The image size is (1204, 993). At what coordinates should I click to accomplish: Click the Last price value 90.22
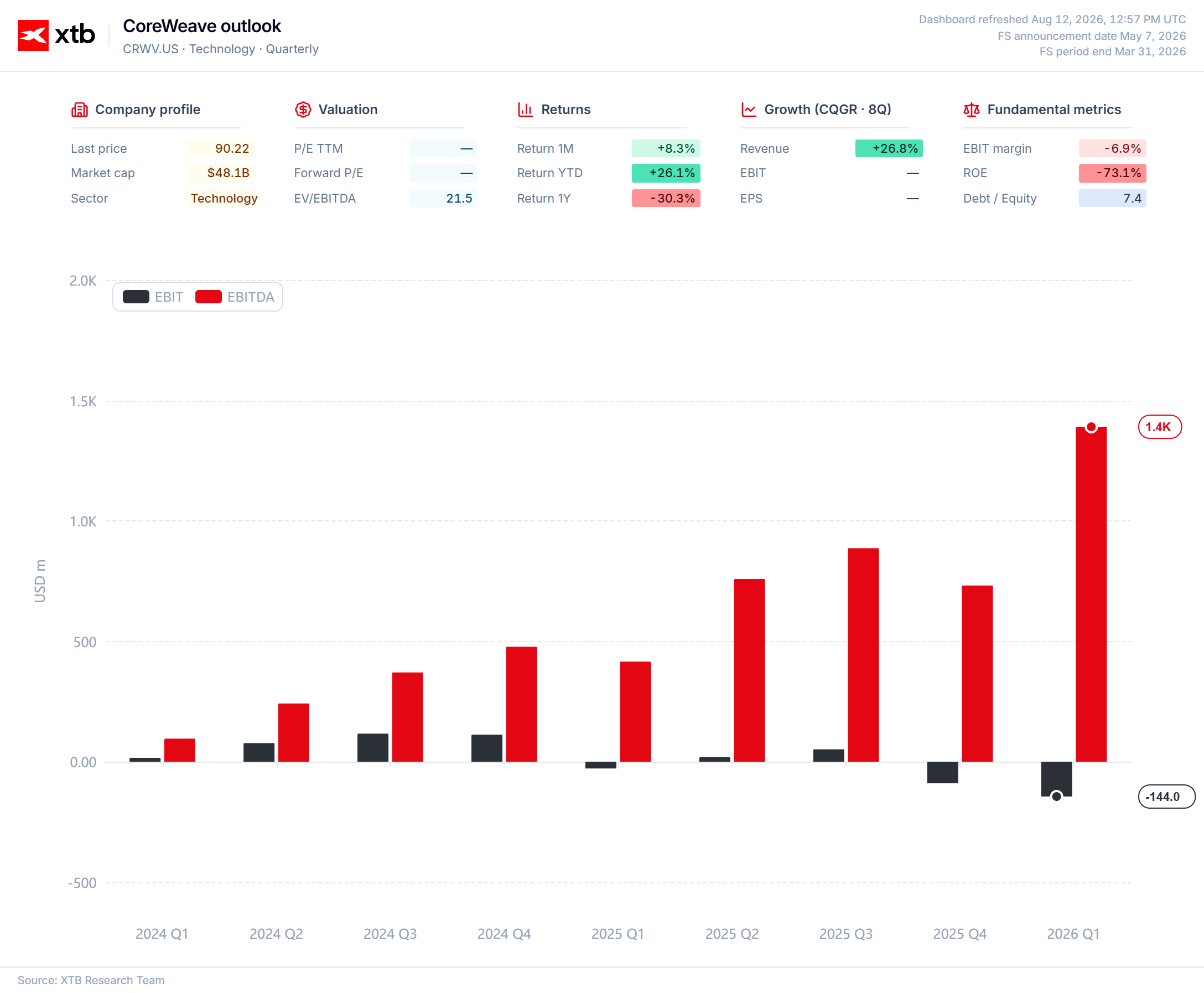(220, 149)
